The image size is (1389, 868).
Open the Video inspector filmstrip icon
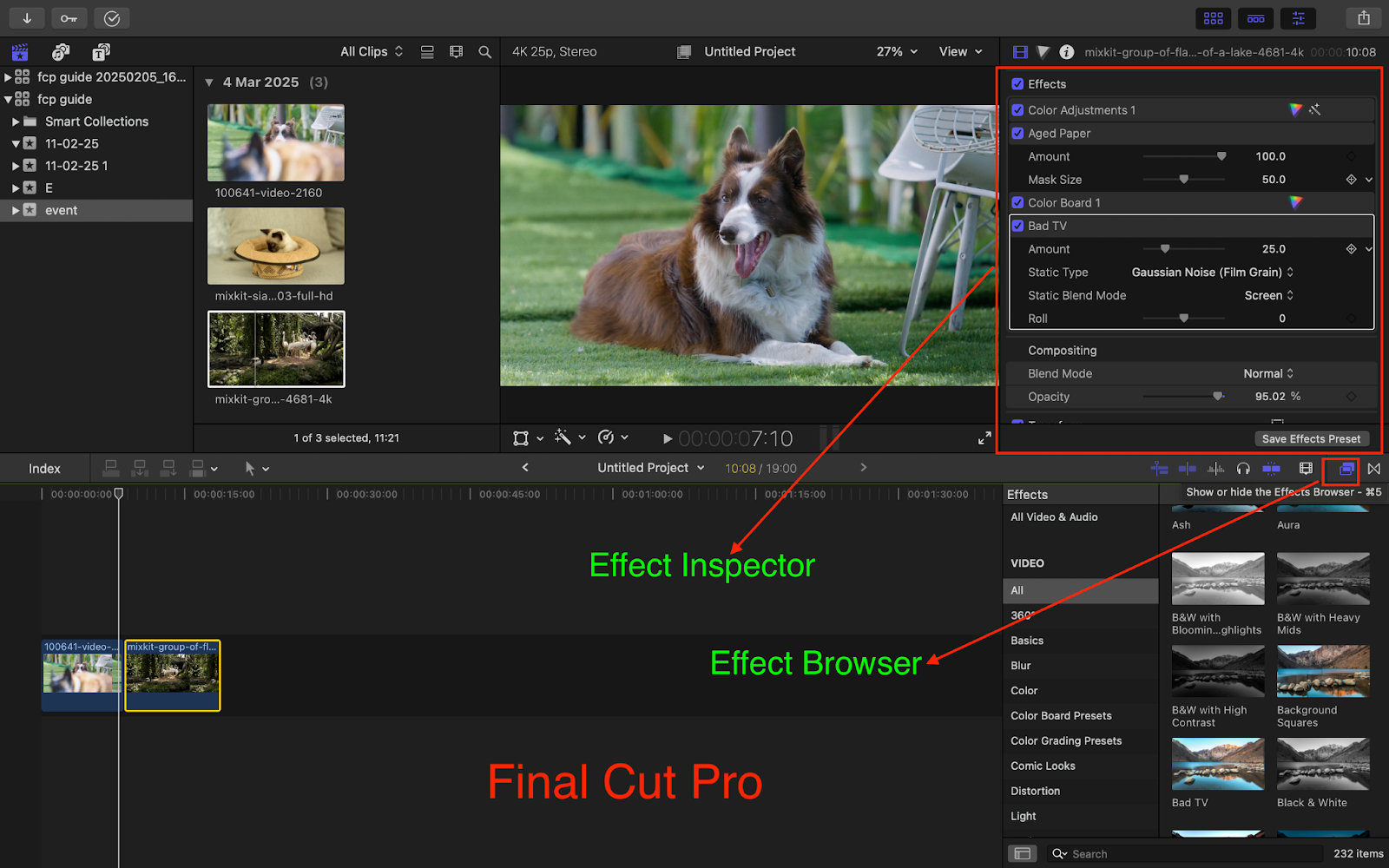1020,52
